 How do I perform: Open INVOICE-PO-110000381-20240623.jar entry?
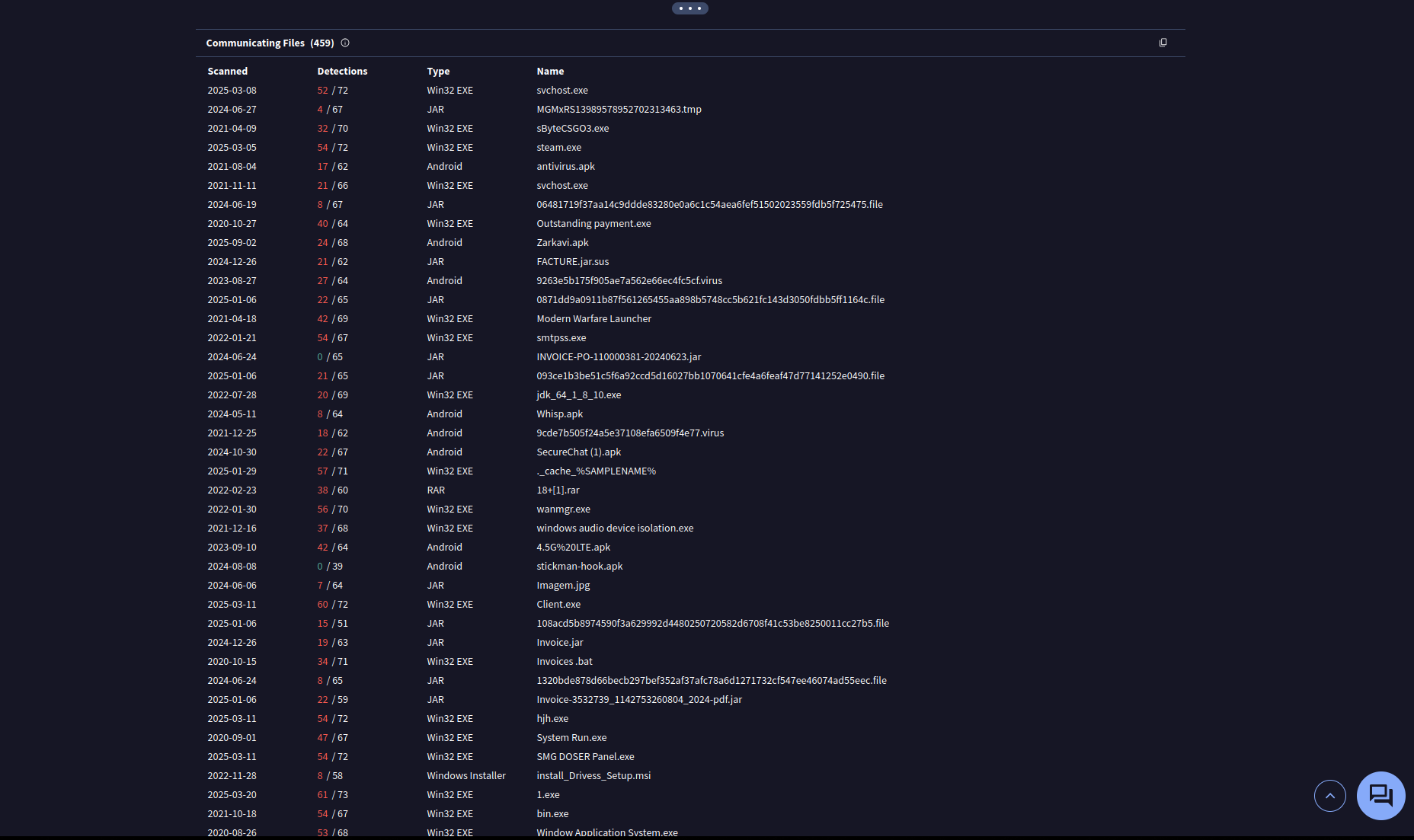619,357
